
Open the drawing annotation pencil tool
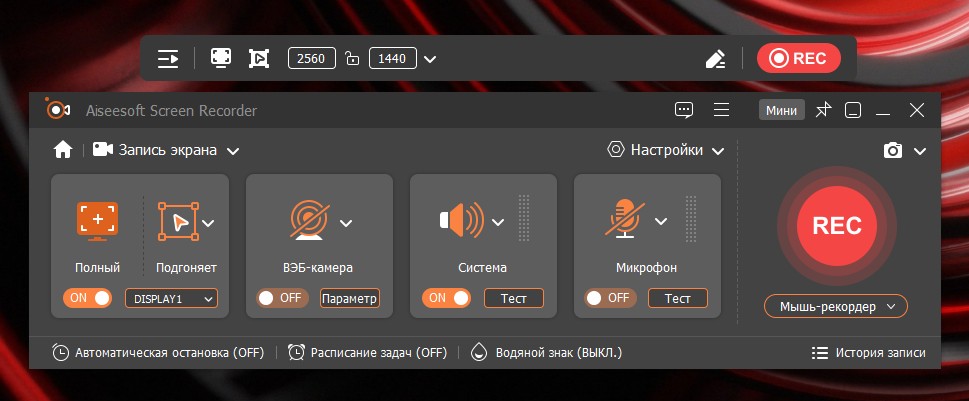click(715, 59)
